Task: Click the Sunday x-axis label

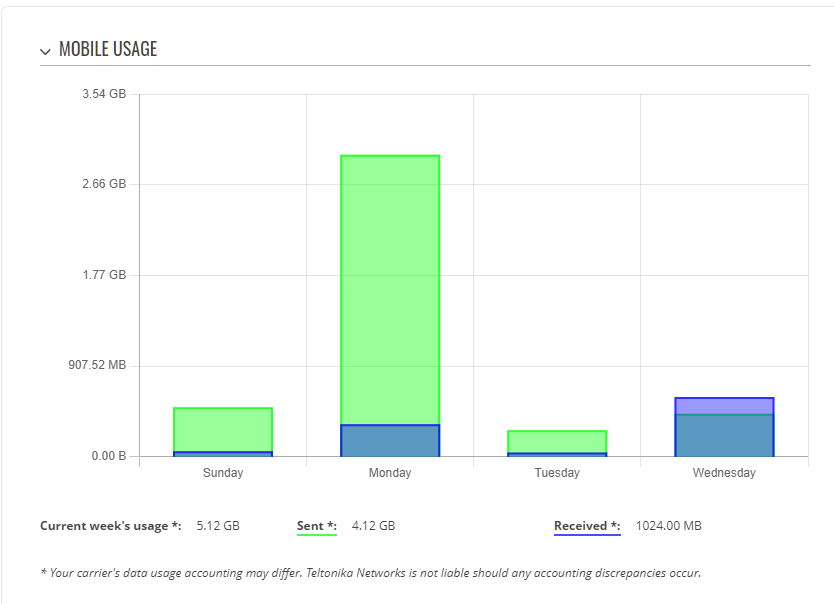Action: pyautogui.click(x=223, y=473)
